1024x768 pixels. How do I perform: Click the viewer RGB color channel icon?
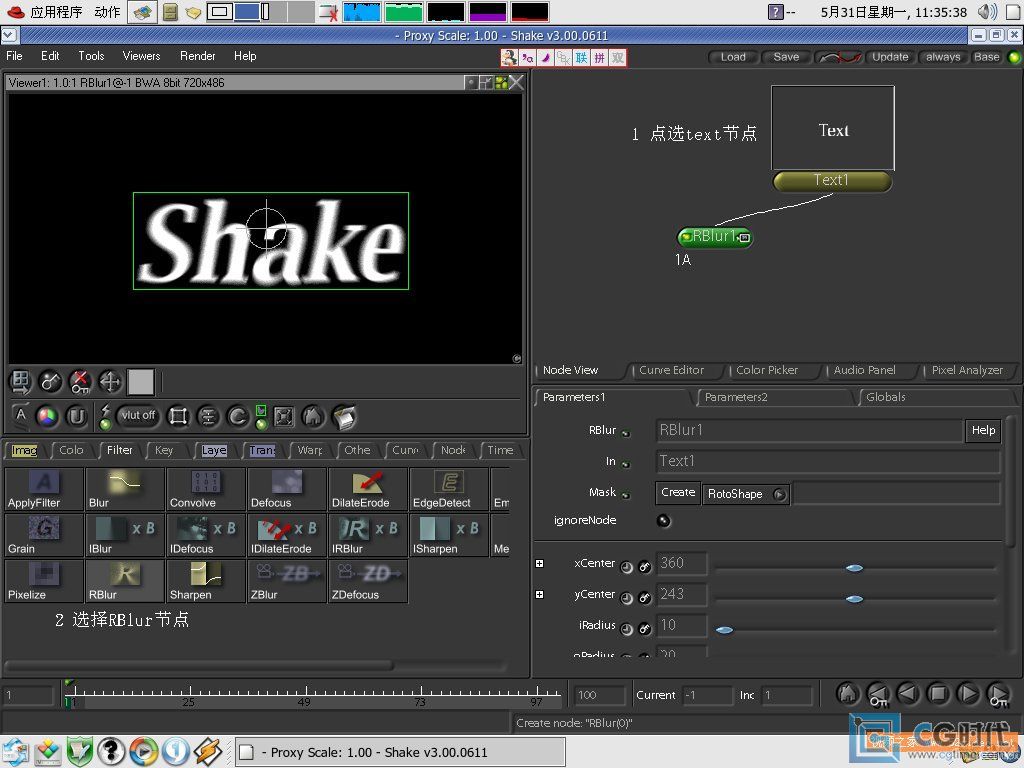pos(47,416)
